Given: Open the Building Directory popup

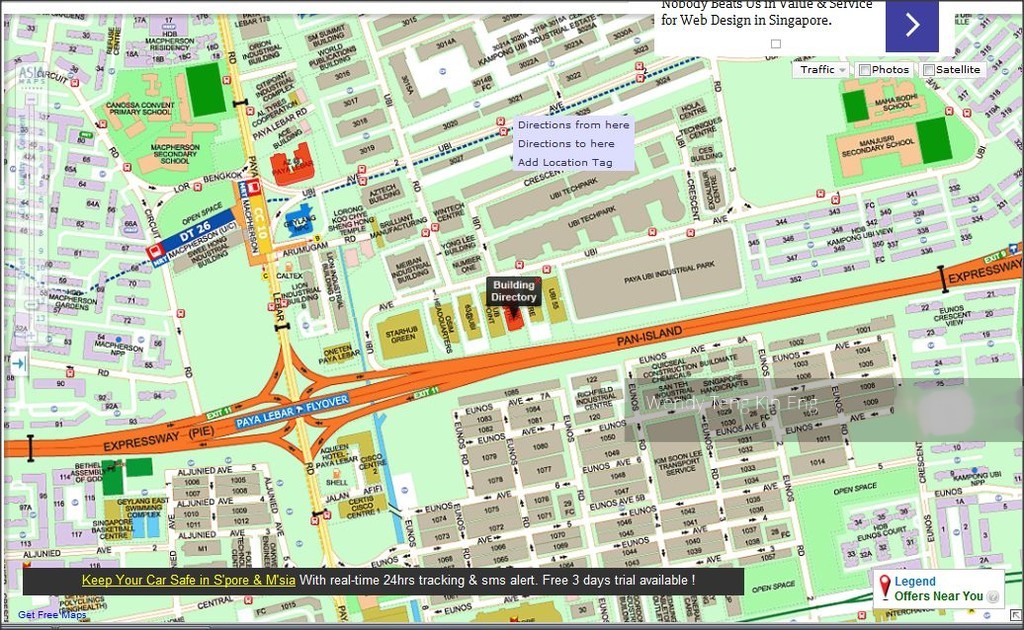Looking at the screenshot, I should [x=513, y=291].
